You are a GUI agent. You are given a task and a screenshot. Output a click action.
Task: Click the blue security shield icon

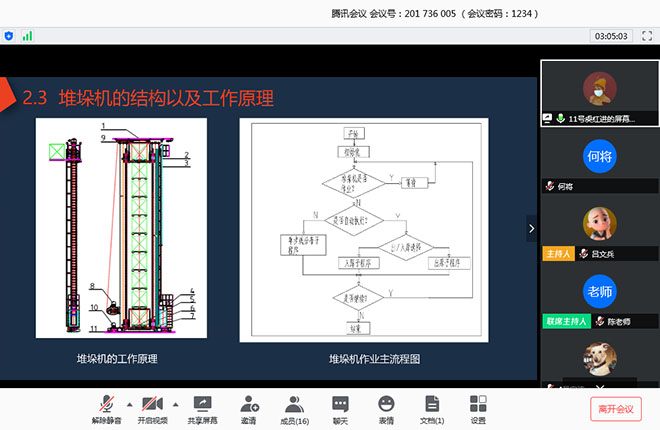[x=10, y=35]
